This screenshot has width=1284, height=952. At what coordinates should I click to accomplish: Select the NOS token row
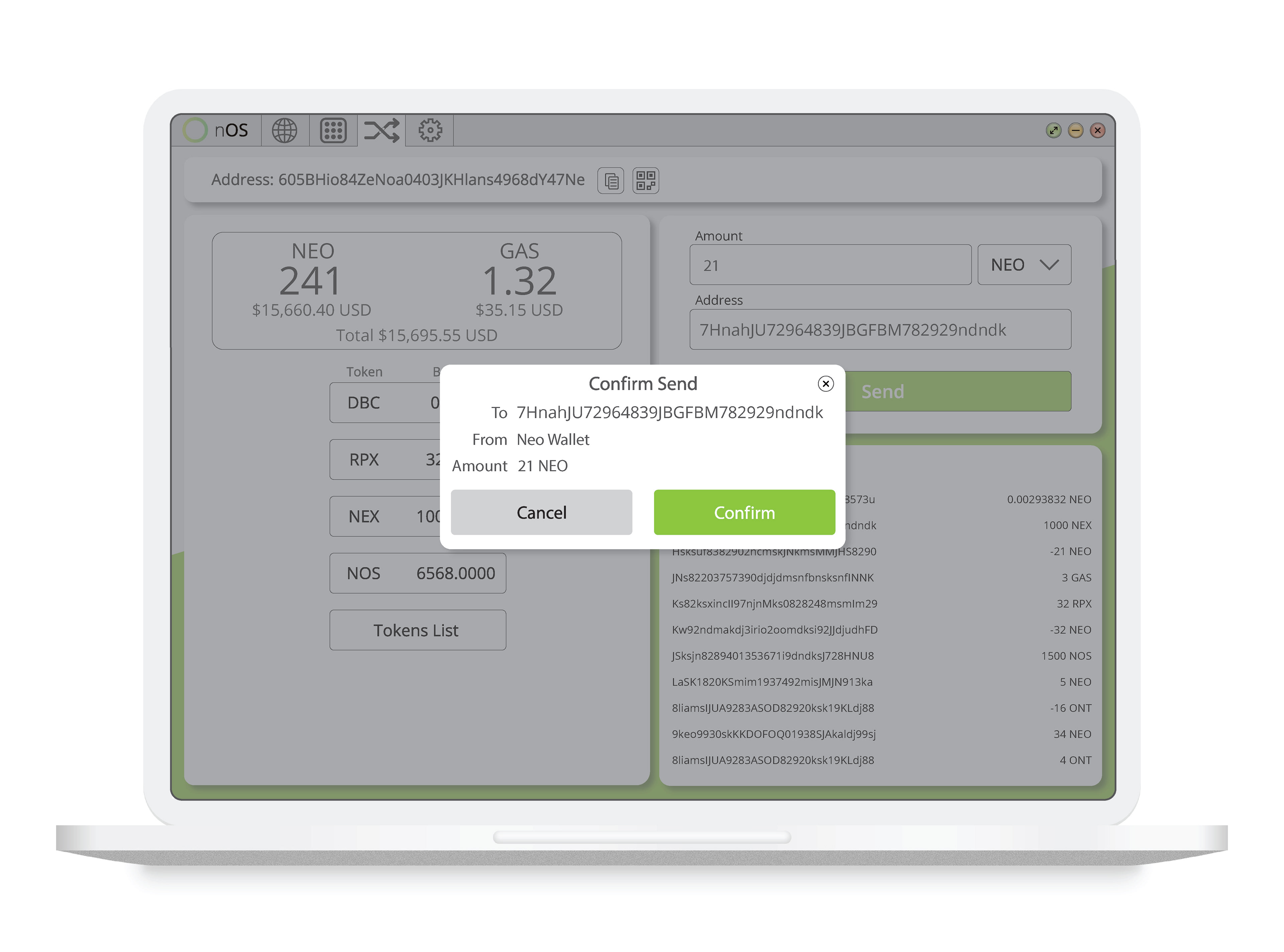tap(417, 573)
